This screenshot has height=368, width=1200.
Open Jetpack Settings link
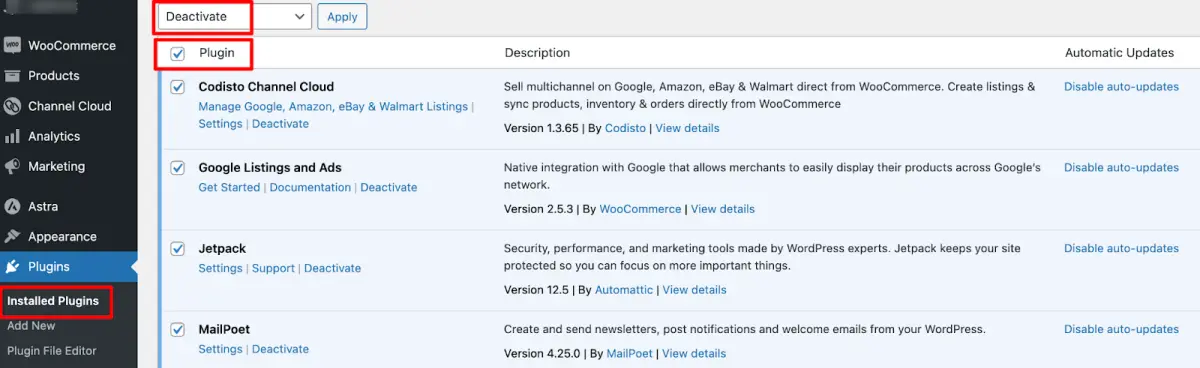(220, 268)
